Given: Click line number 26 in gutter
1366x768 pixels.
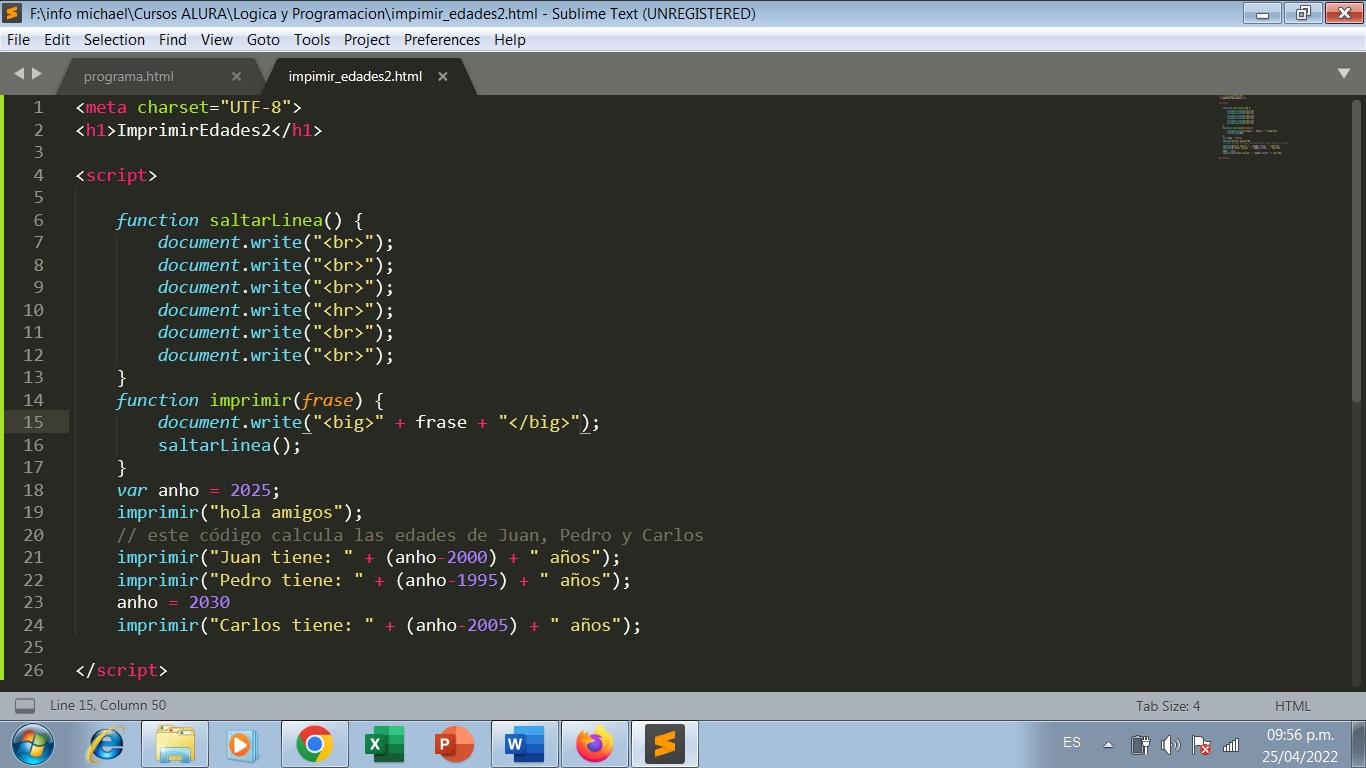Looking at the screenshot, I should click(x=33, y=670).
